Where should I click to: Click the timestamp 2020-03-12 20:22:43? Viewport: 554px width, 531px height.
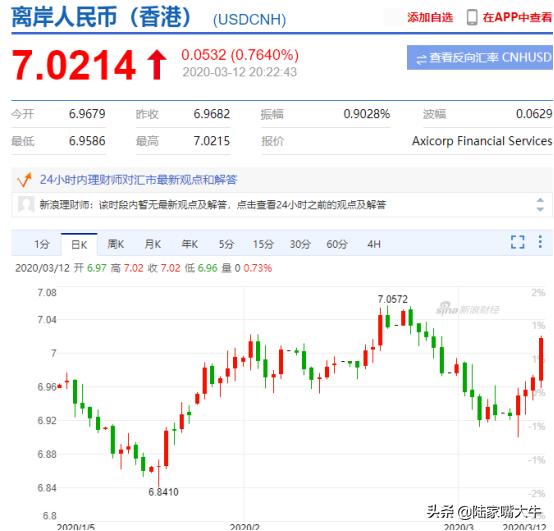[240, 72]
